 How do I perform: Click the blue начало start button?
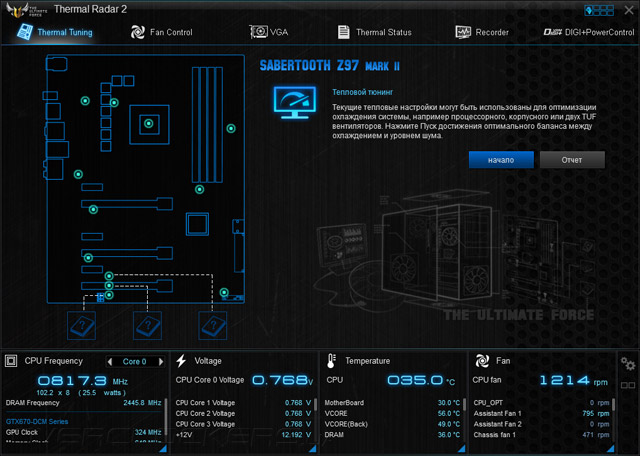coord(501,160)
